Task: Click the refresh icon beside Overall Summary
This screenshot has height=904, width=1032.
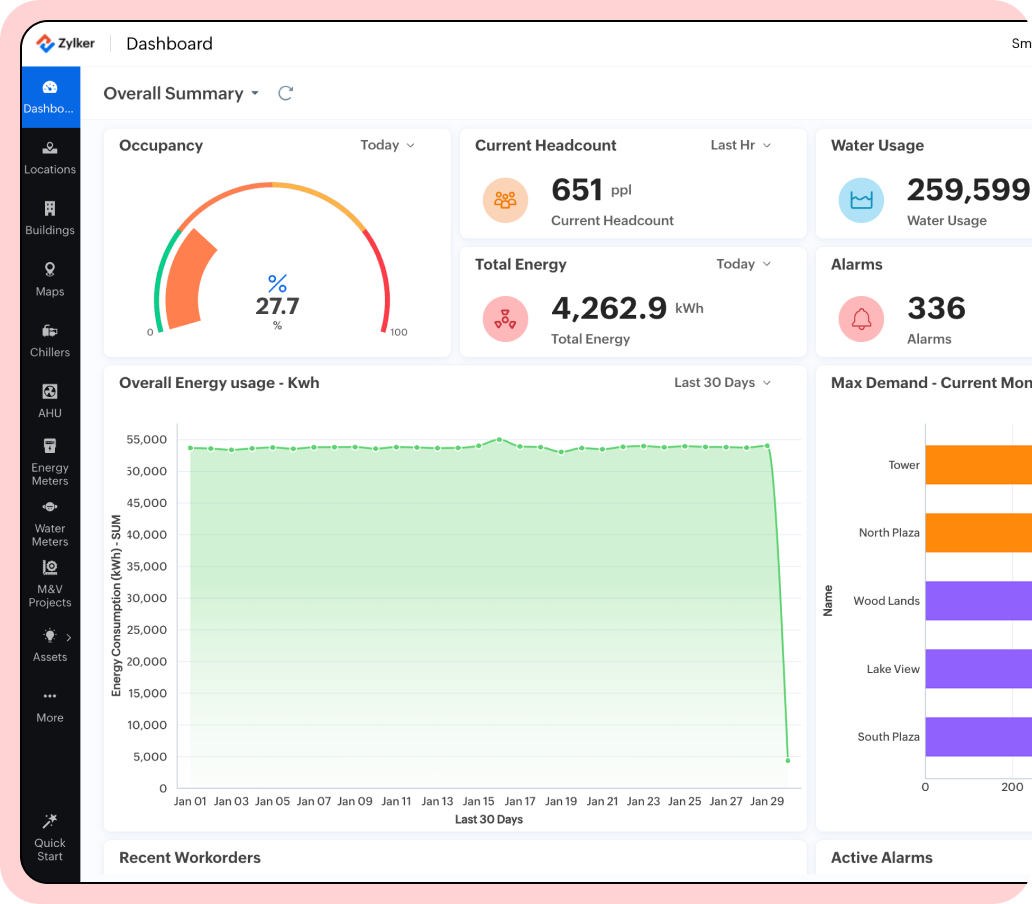Action: pos(285,93)
